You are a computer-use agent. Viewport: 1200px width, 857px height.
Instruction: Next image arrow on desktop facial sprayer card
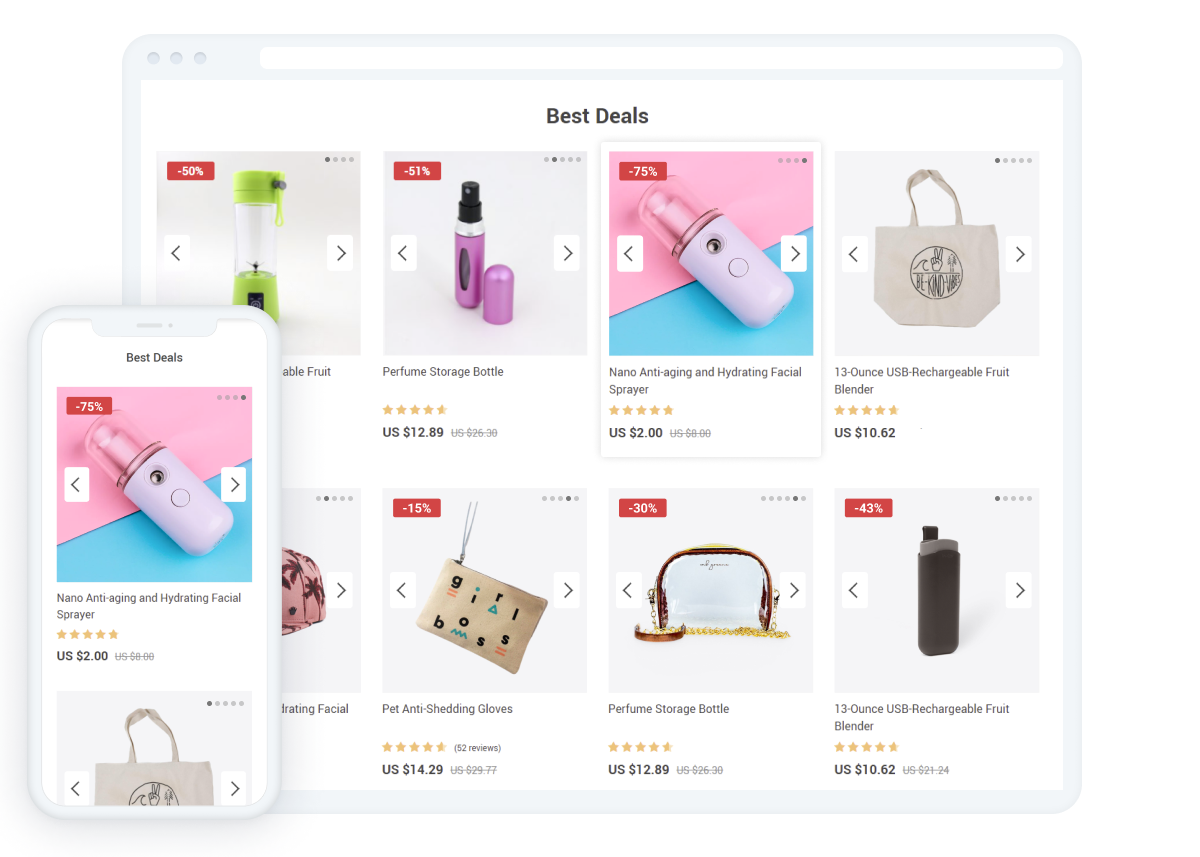click(794, 253)
